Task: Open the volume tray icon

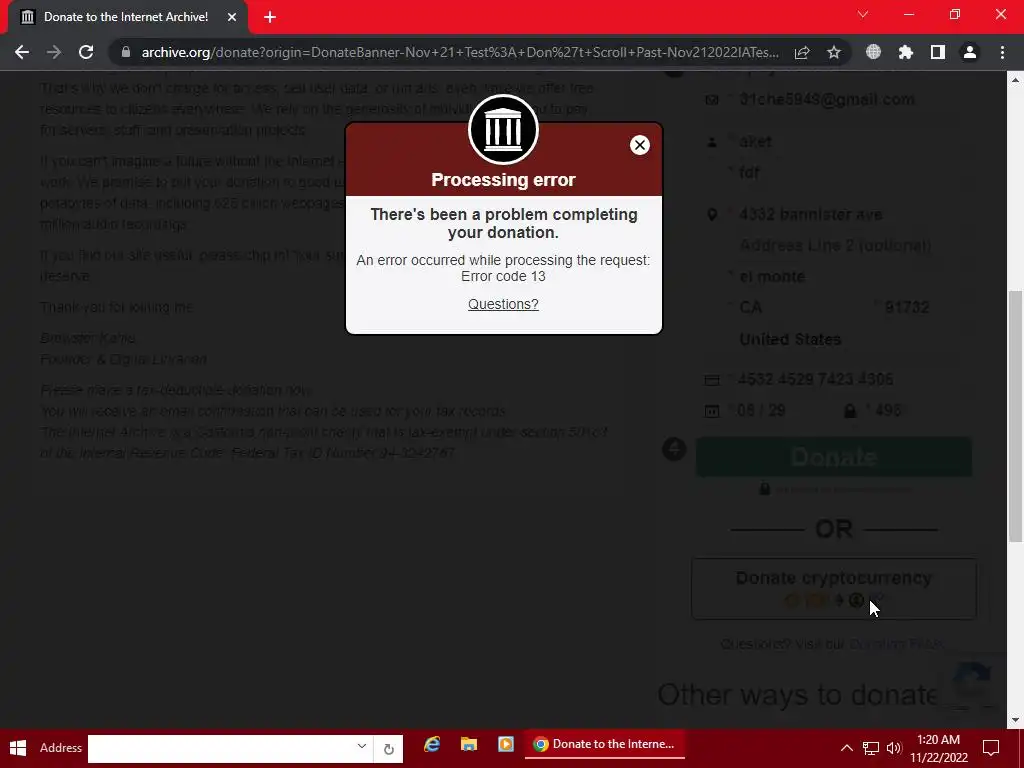Action: coord(894,748)
